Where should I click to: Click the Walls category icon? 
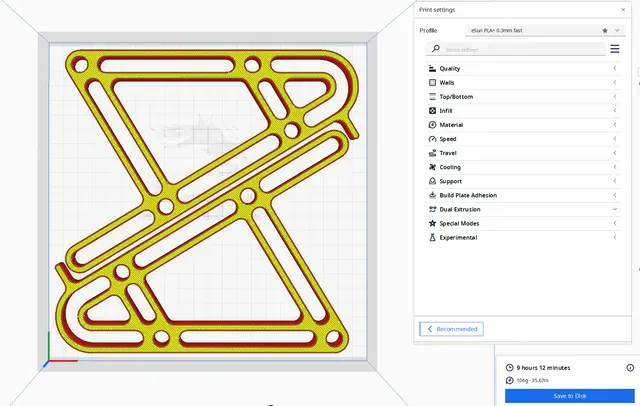coord(432,82)
